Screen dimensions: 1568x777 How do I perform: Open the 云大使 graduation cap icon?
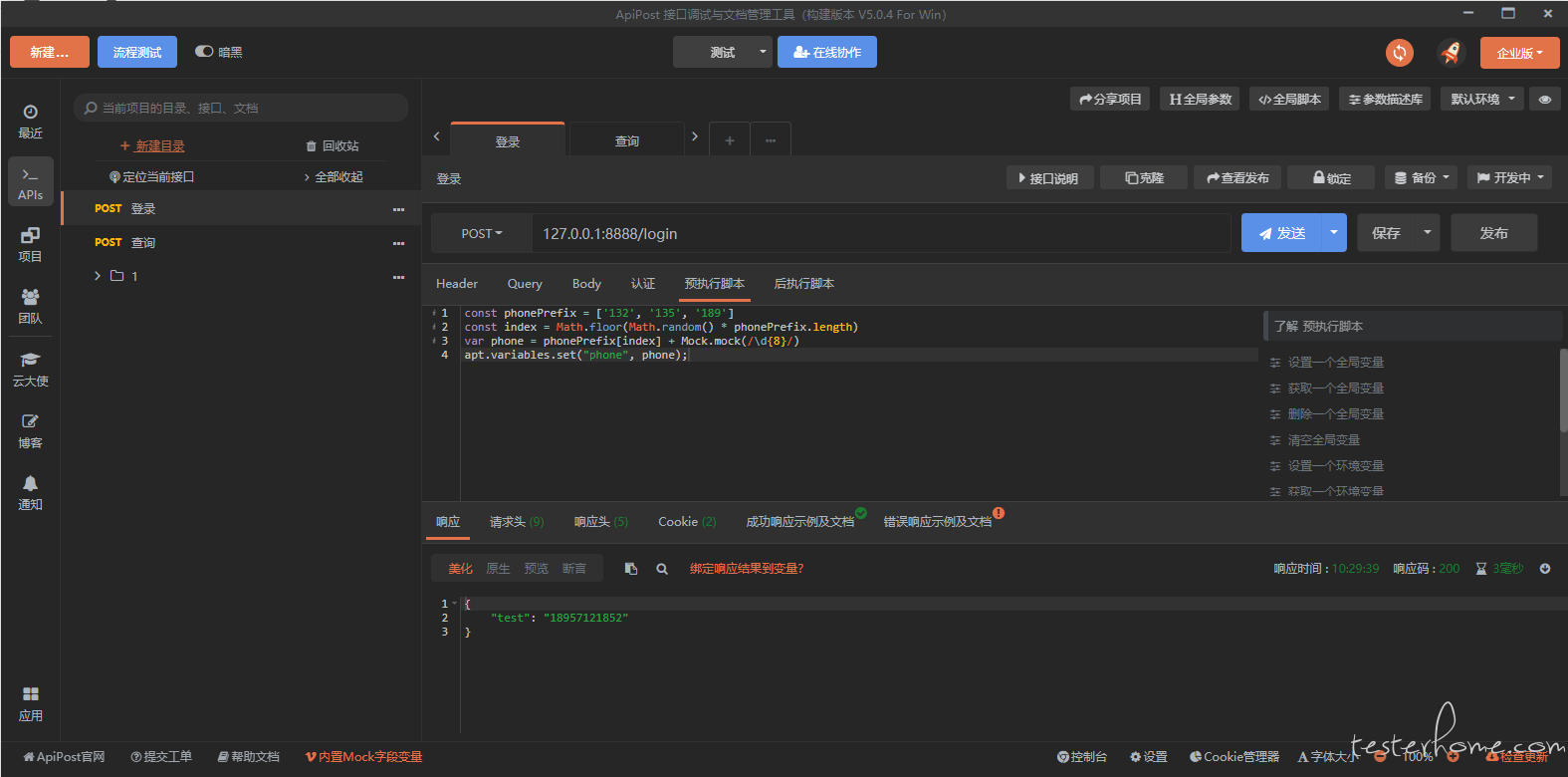coord(31,369)
